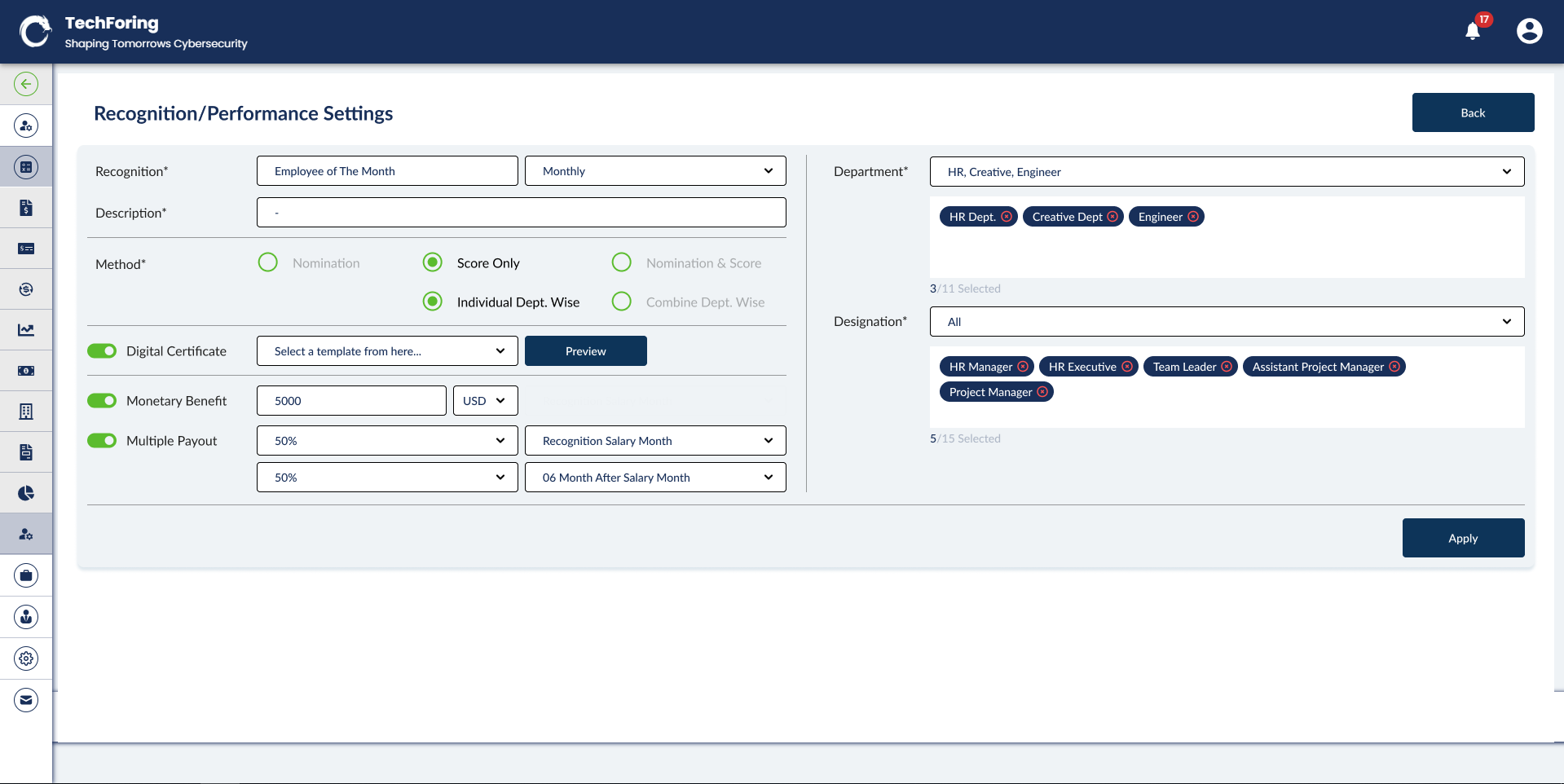Click the Description input field

[x=522, y=213]
